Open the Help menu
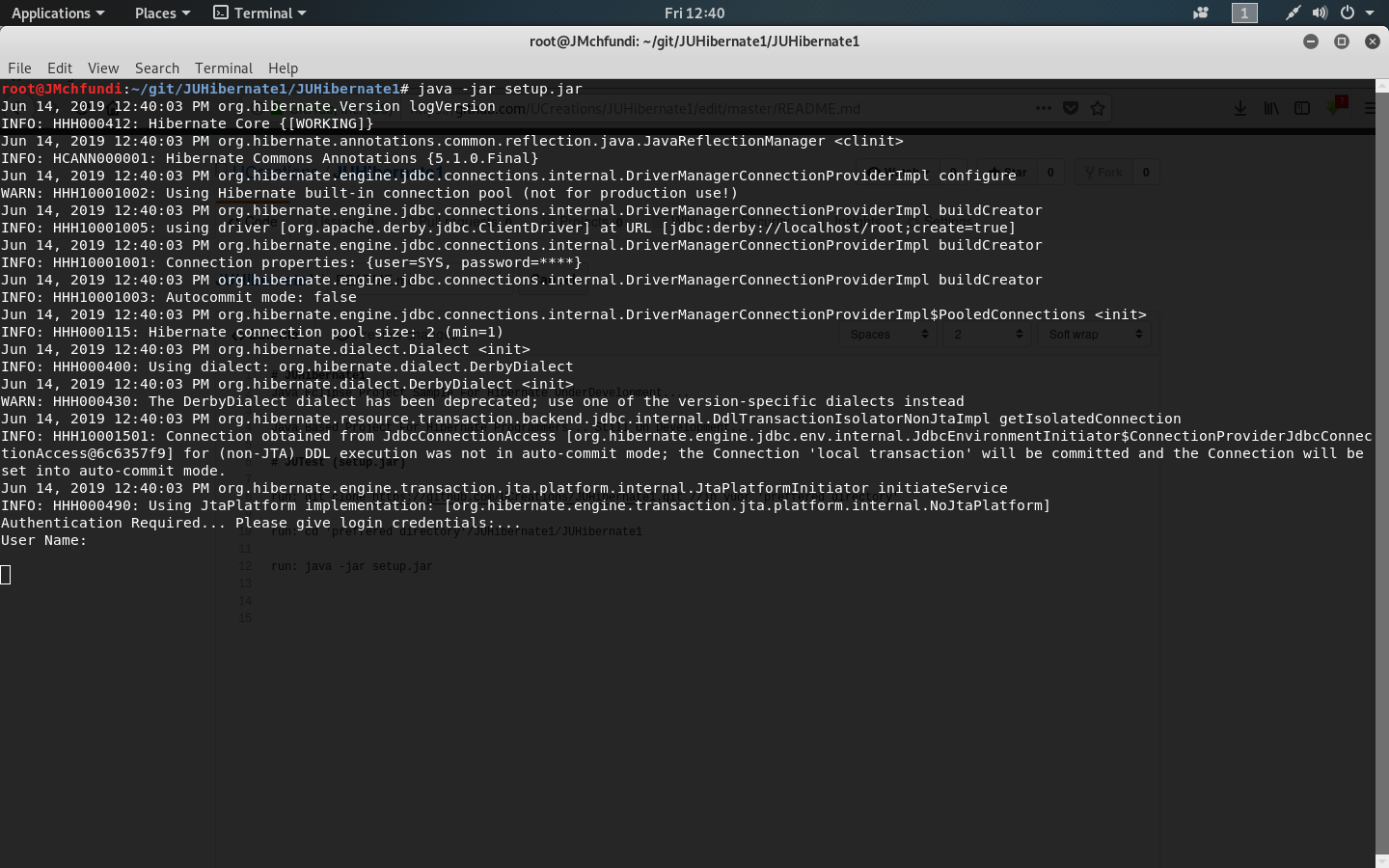The image size is (1389, 868). coord(283,68)
